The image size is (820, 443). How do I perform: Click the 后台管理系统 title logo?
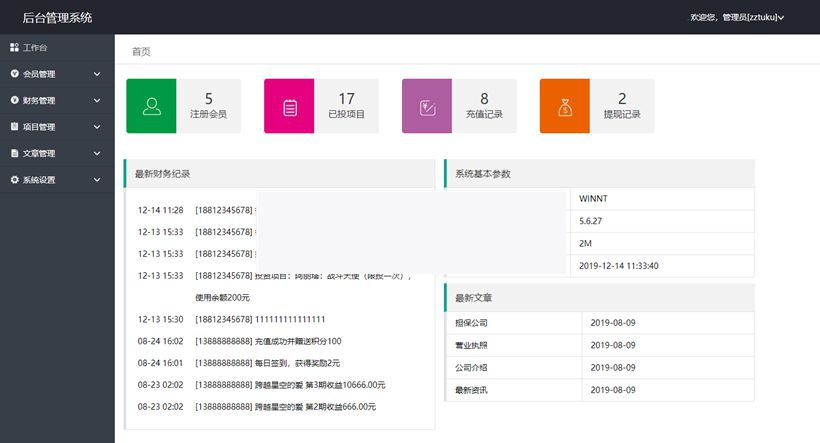point(57,17)
